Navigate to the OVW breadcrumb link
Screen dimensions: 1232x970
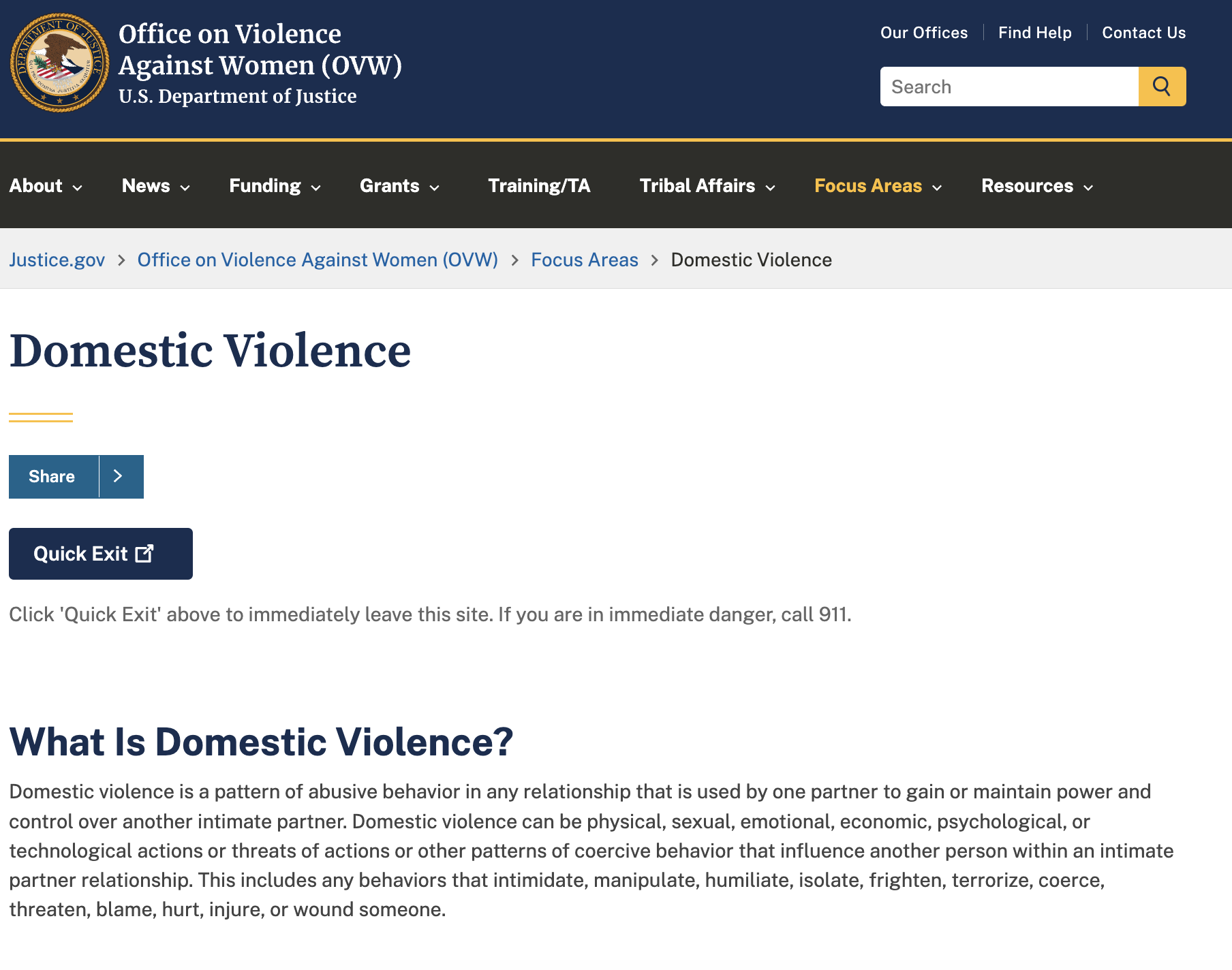tap(318, 260)
